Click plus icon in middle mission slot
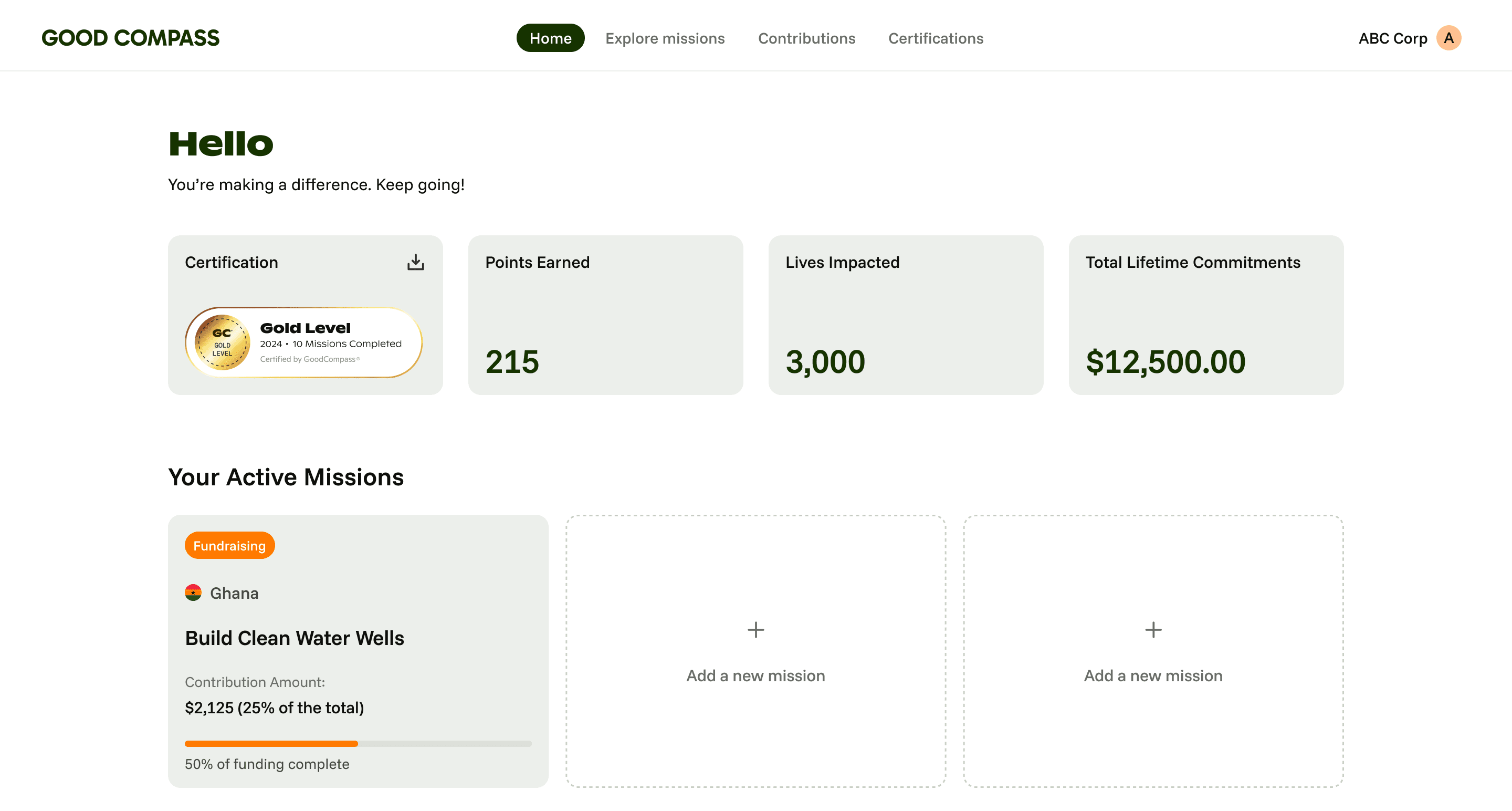 tap(755, 630)
